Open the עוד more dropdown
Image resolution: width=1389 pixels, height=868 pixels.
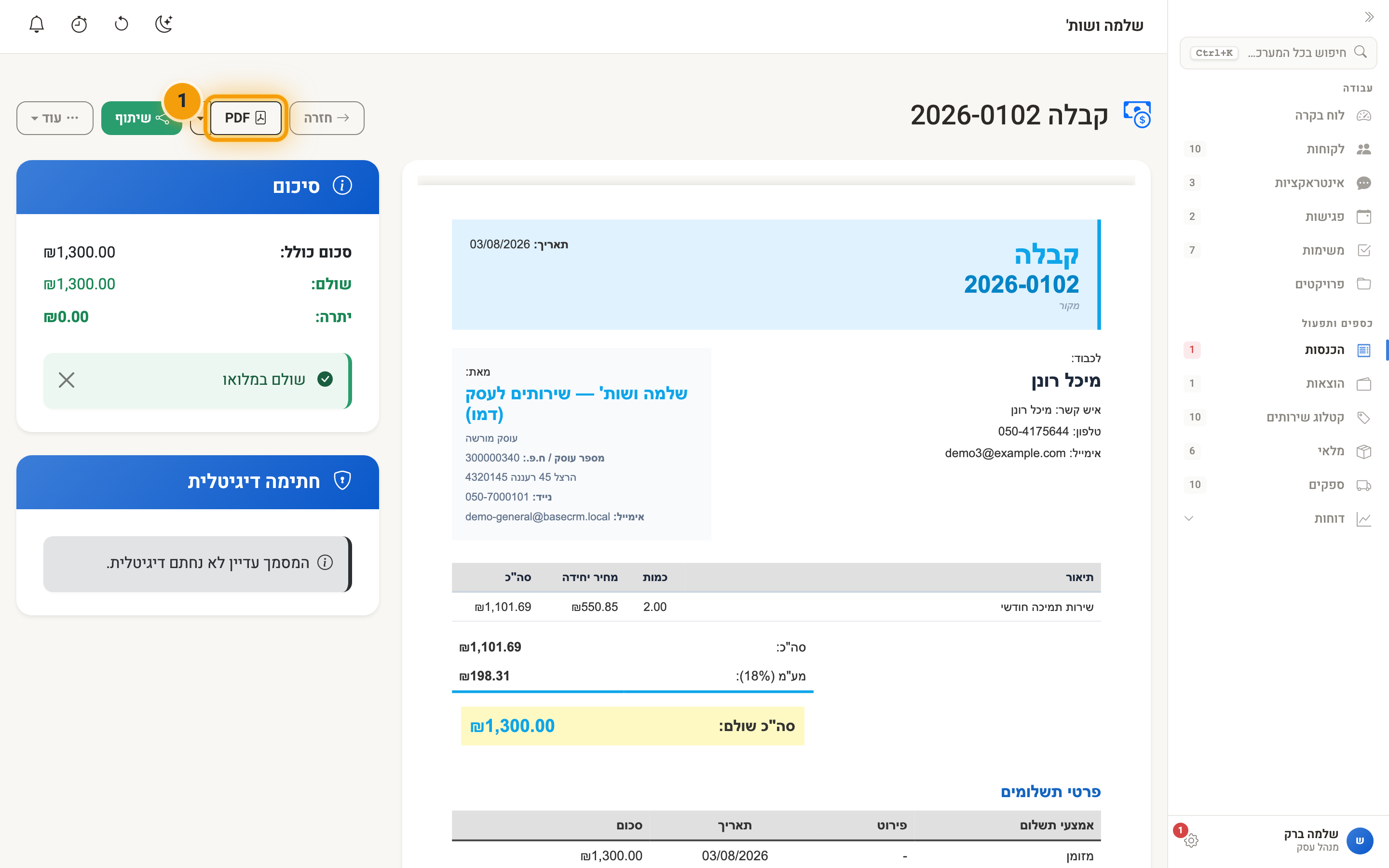pos(55,118)
